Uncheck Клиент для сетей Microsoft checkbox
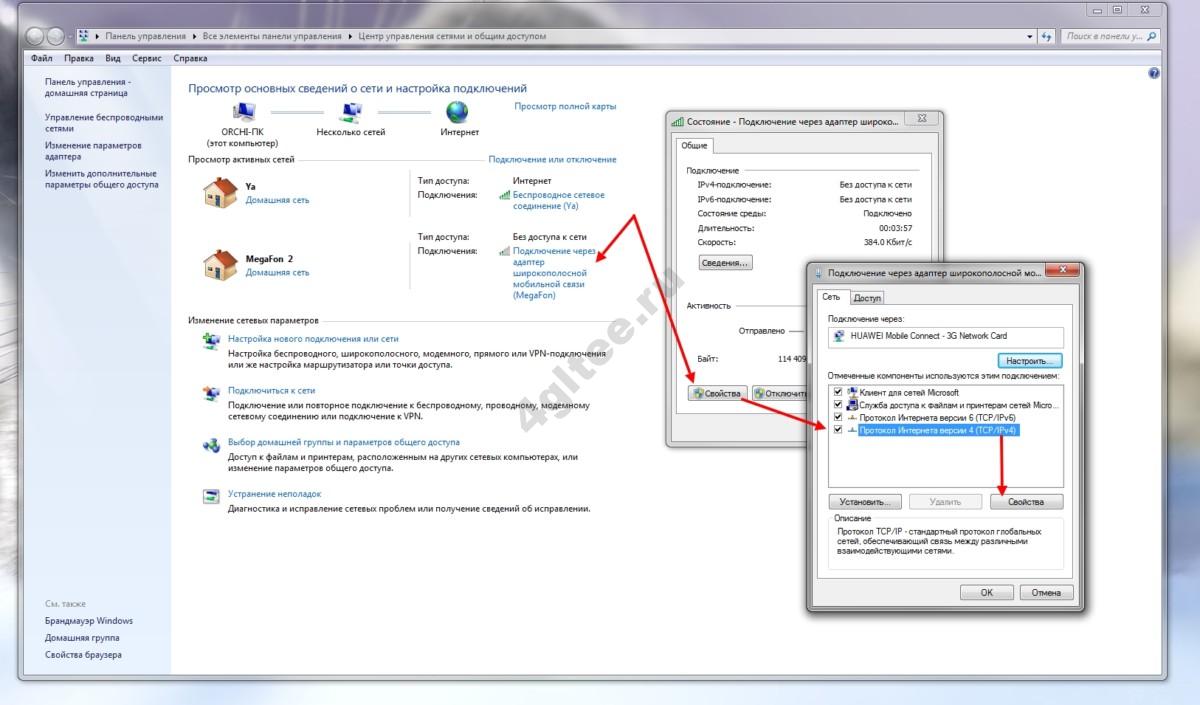 (x=838, y=393)
